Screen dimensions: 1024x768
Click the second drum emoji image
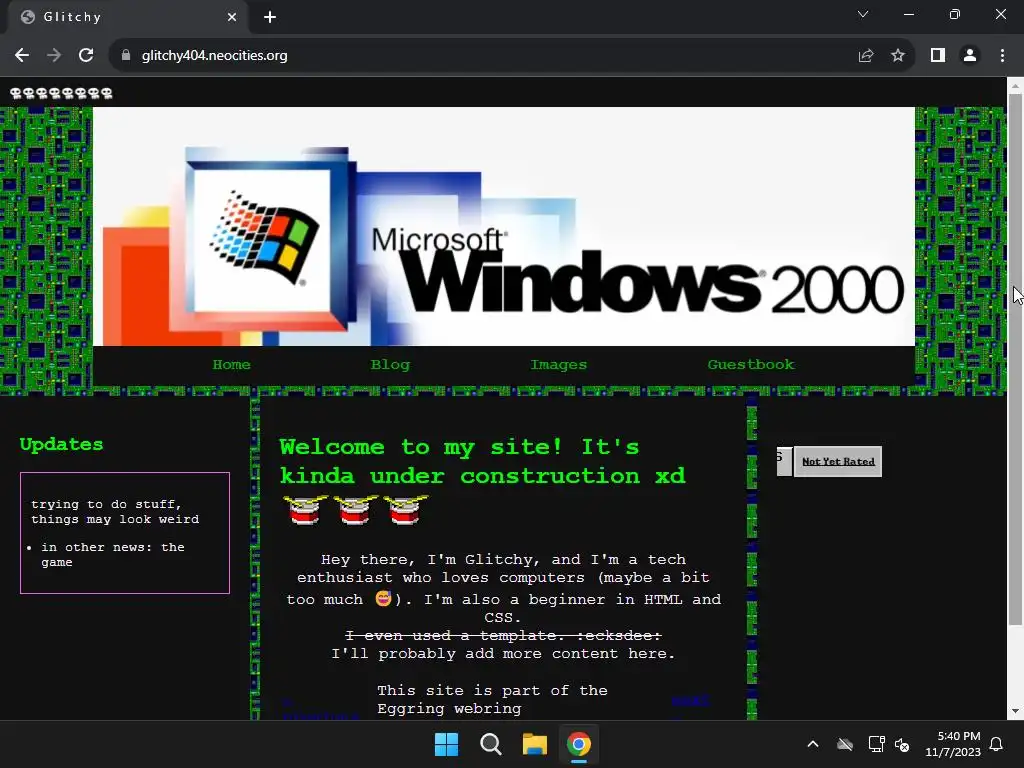(356, 510)
